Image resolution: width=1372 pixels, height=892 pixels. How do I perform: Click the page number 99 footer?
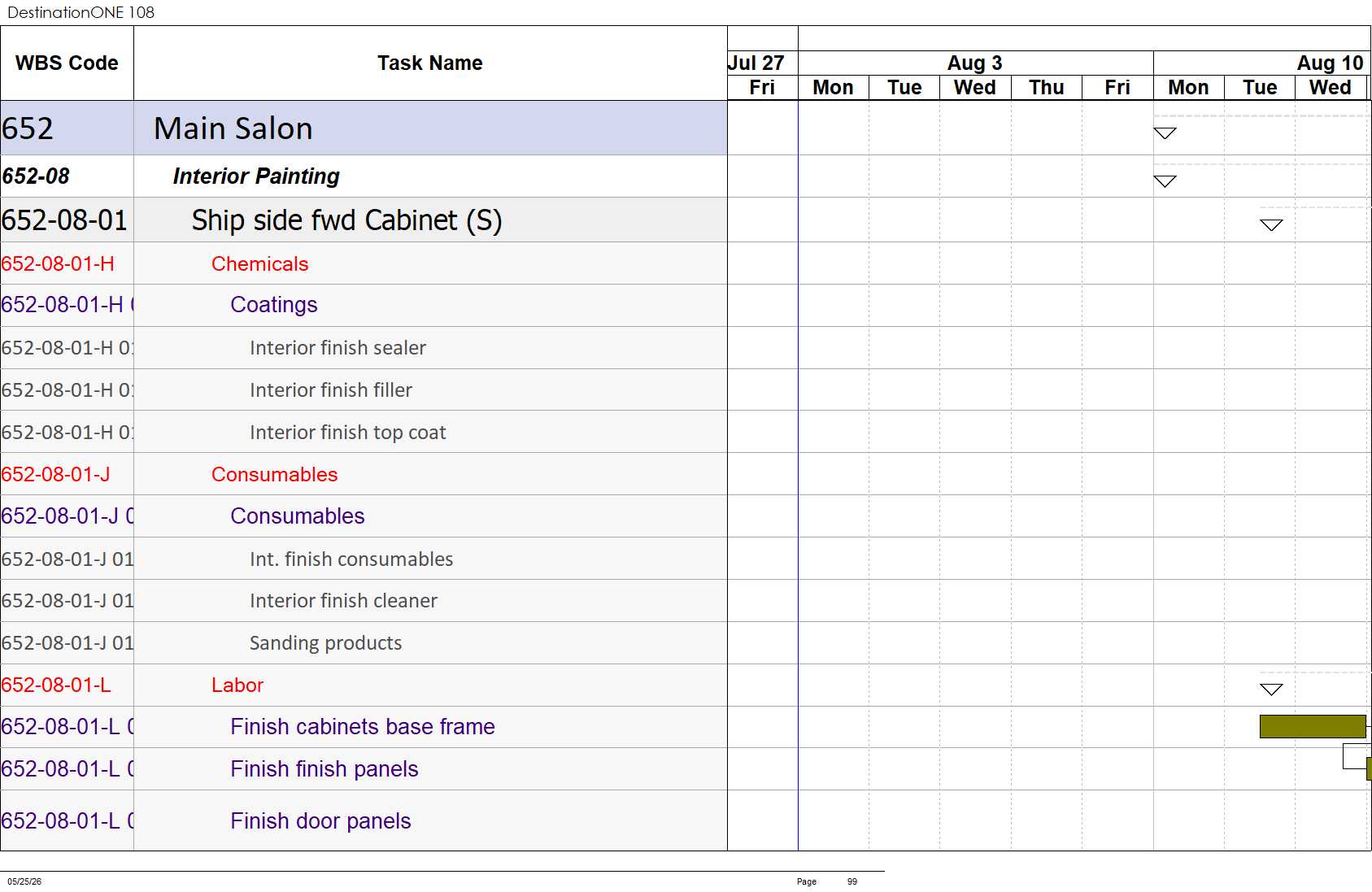click(852, 881)
